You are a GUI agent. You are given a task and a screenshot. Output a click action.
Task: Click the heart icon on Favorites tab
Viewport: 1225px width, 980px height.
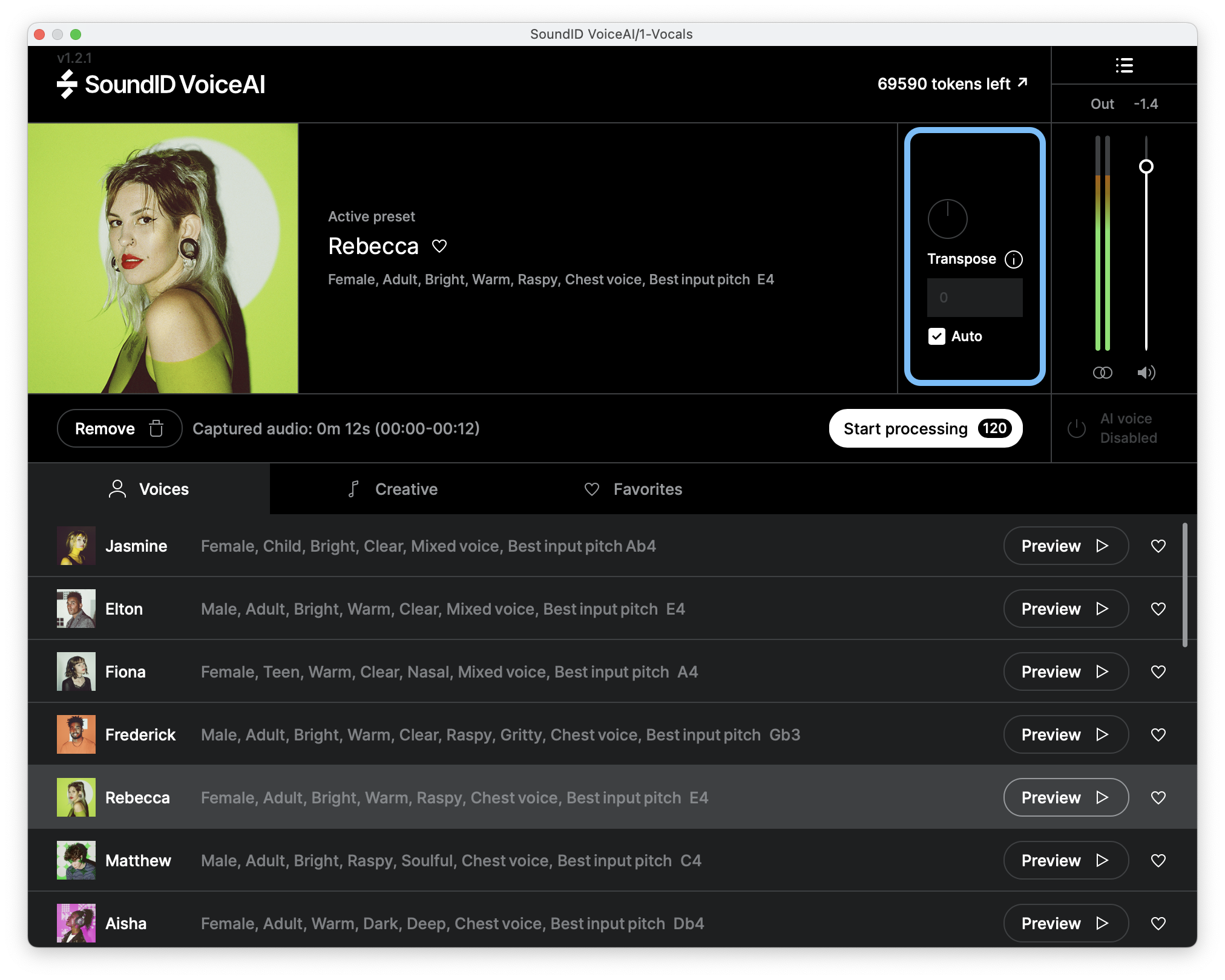tap(592, 489)
